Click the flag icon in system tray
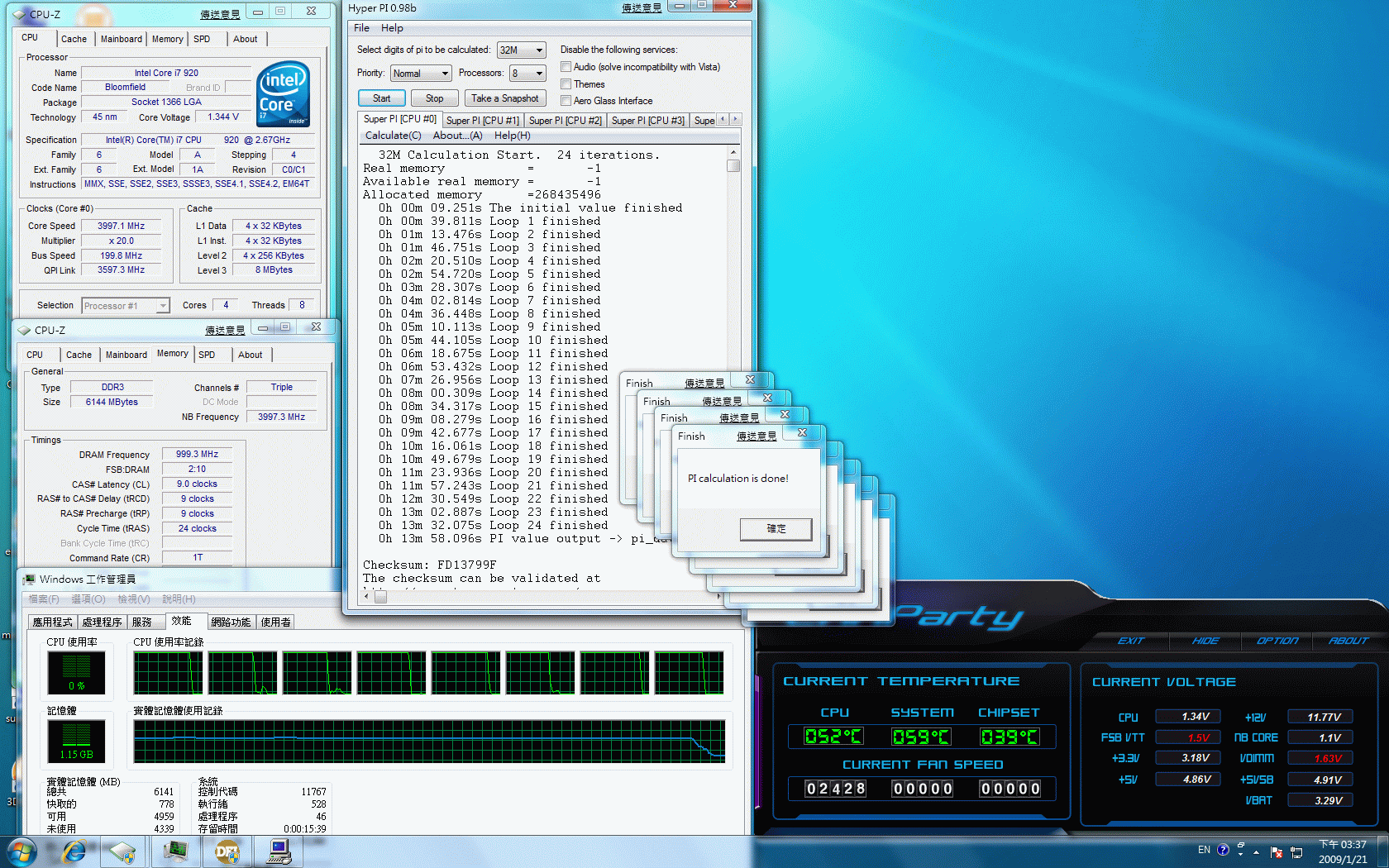1389x868 pixels. (1276, 851)
